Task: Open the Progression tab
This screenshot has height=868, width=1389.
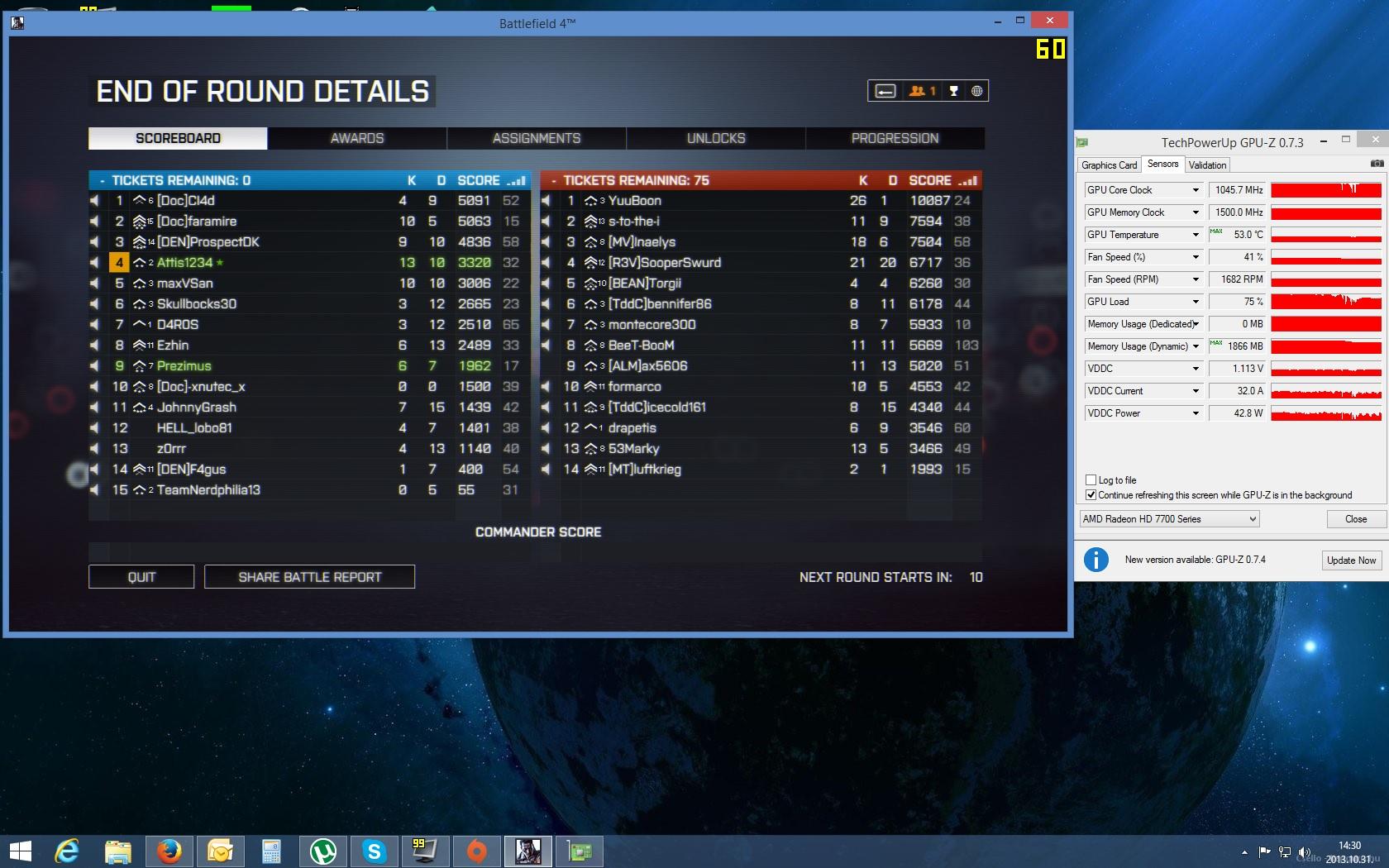Action: click(x=895, y=138)
